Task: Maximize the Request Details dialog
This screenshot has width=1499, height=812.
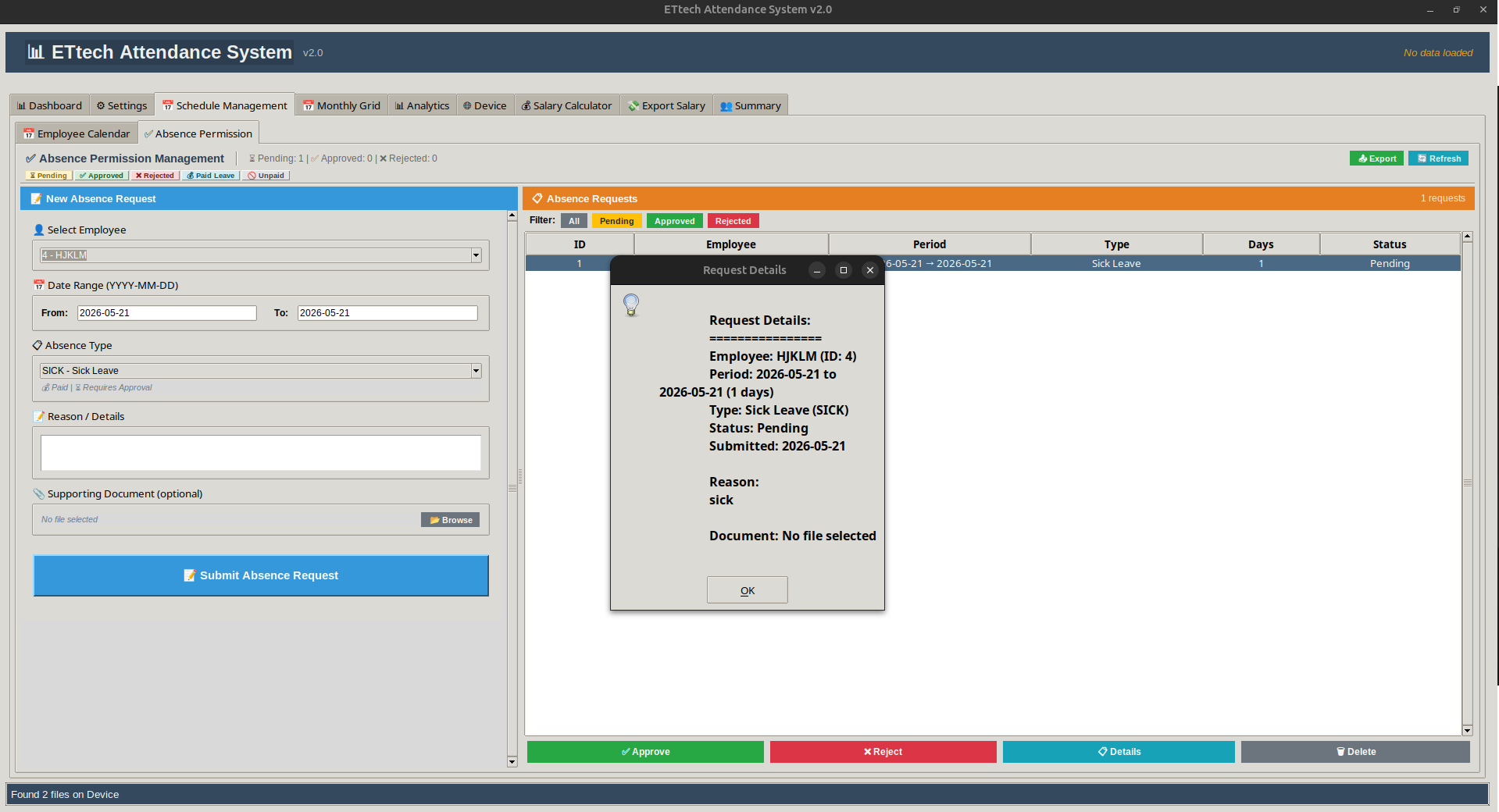Action: pyautogui.click(x=844, y=270)
